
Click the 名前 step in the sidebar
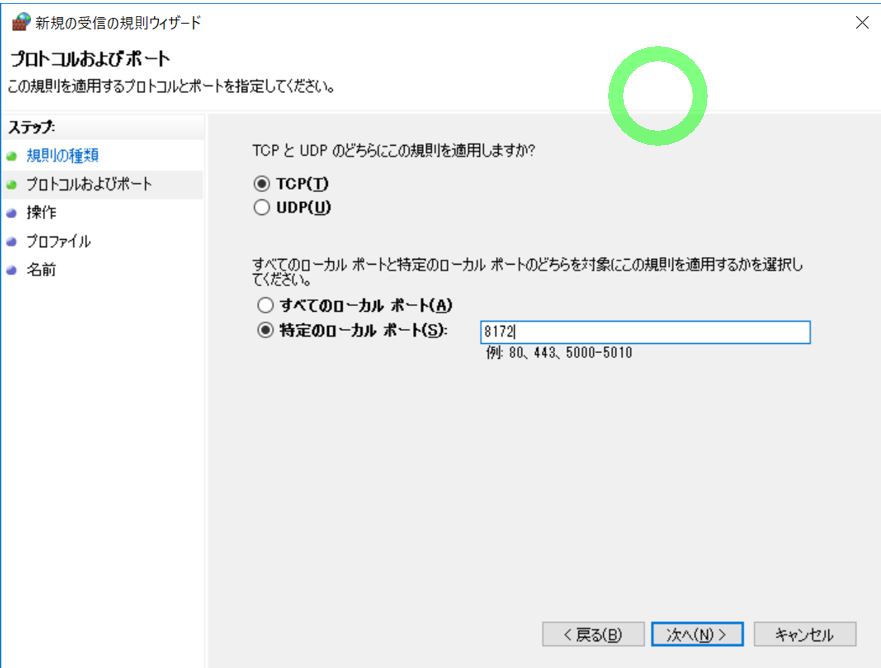pos(41,270)
